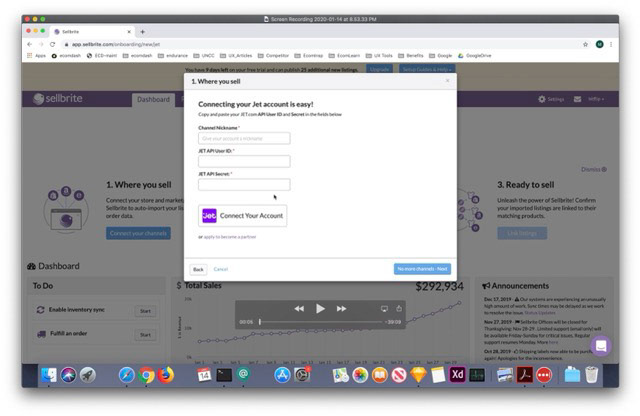Click the Upgrade button in trial banner

(379, 69)
